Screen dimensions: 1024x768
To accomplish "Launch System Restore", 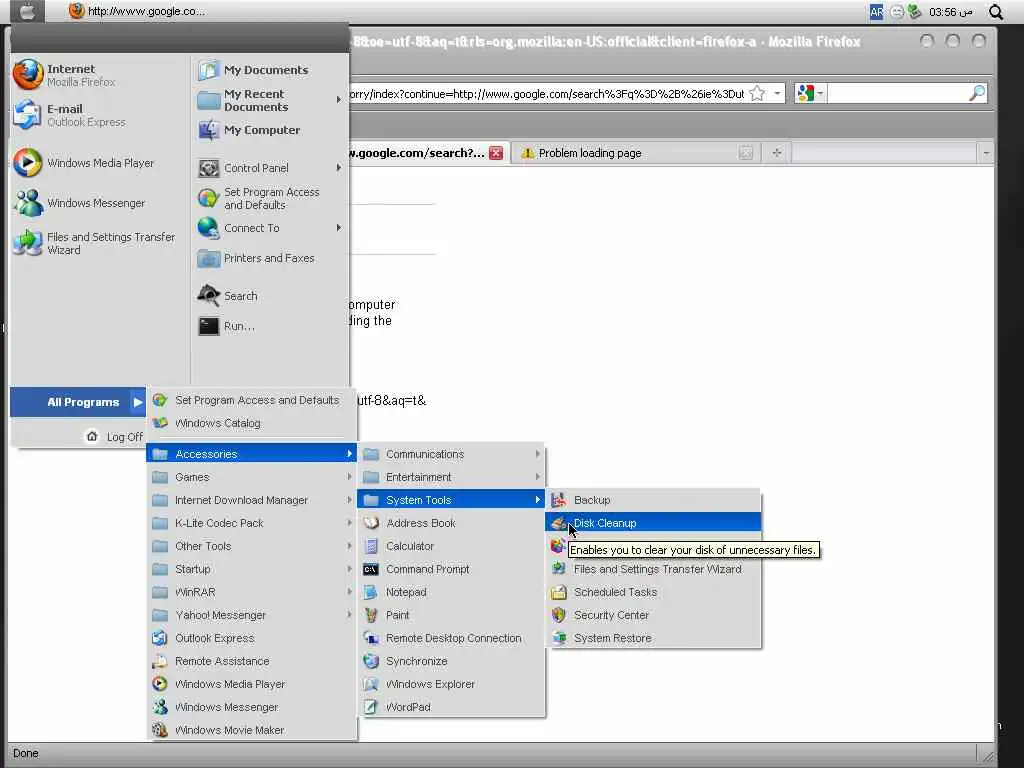I will [x=654, y=638].
